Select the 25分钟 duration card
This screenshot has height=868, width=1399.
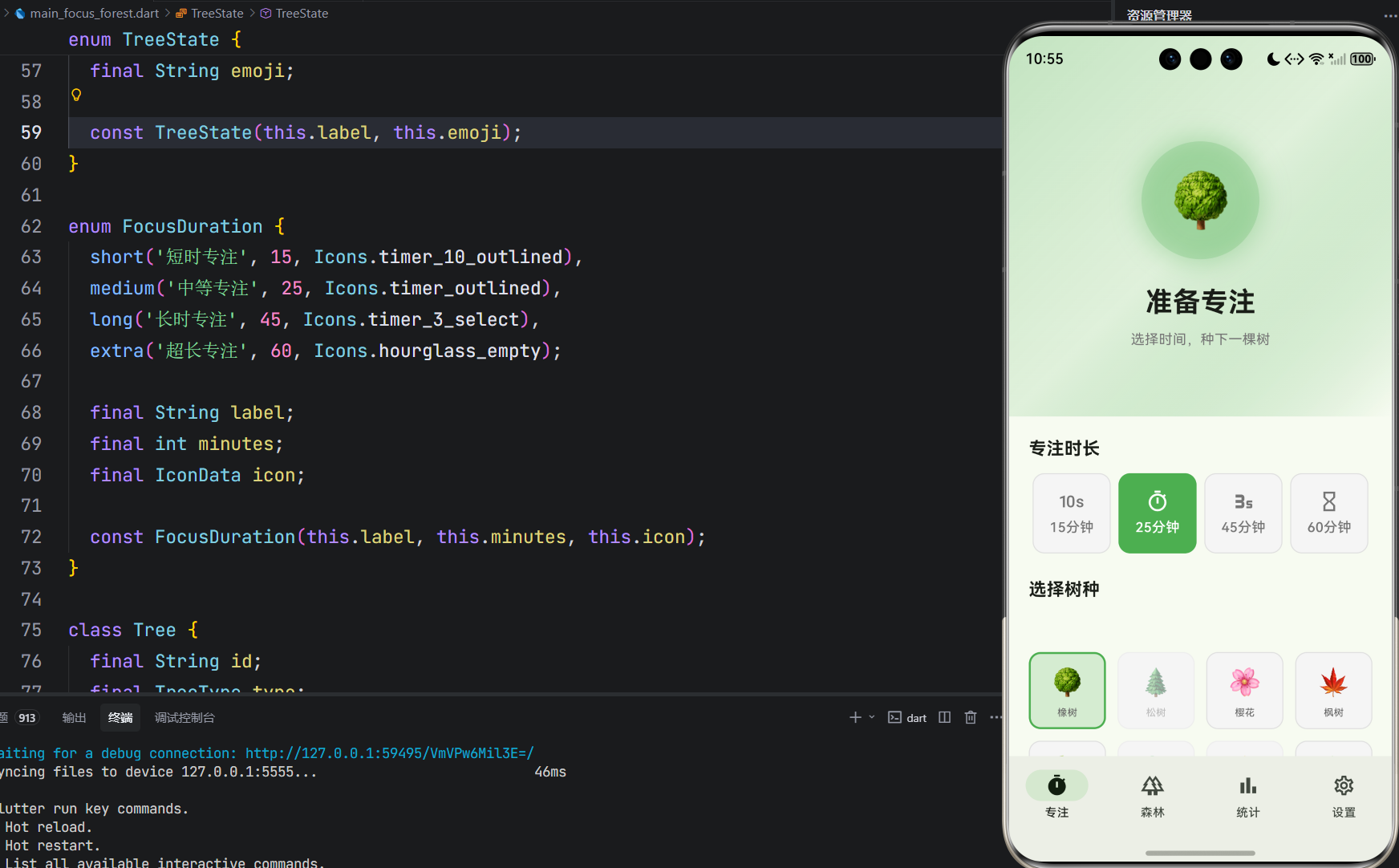[1158, 513]
